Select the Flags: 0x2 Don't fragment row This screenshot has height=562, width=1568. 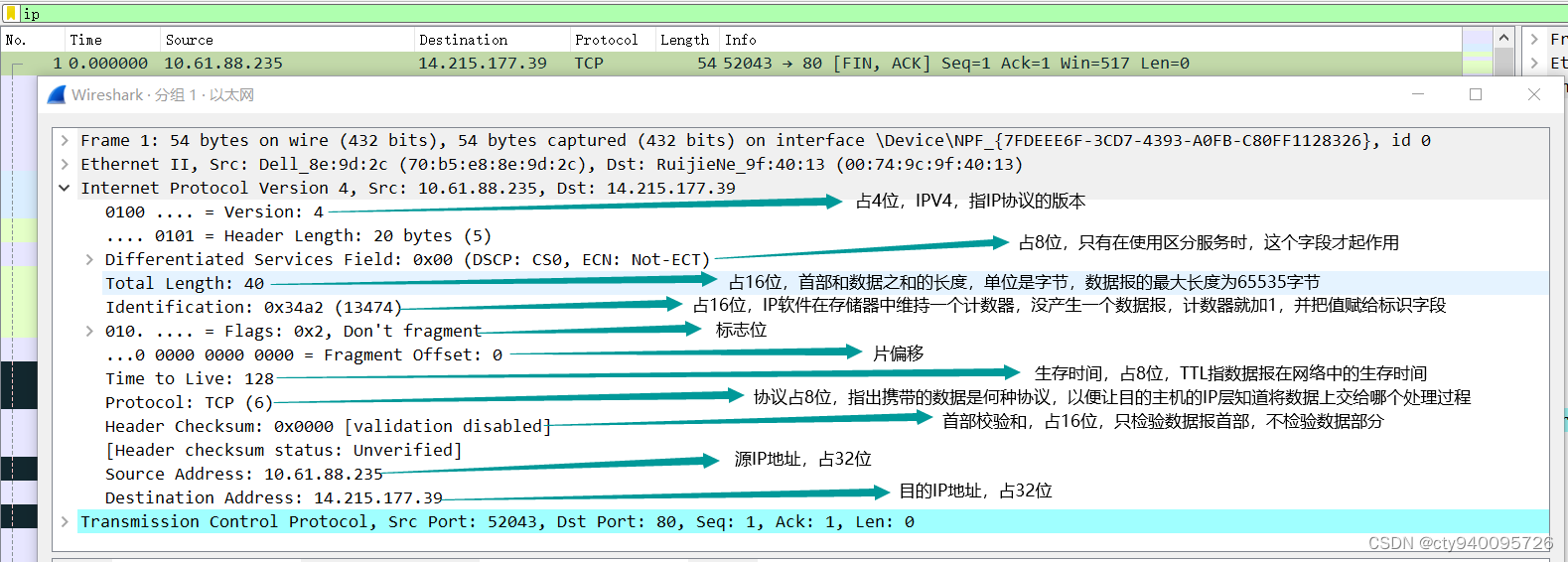(293, 331)
